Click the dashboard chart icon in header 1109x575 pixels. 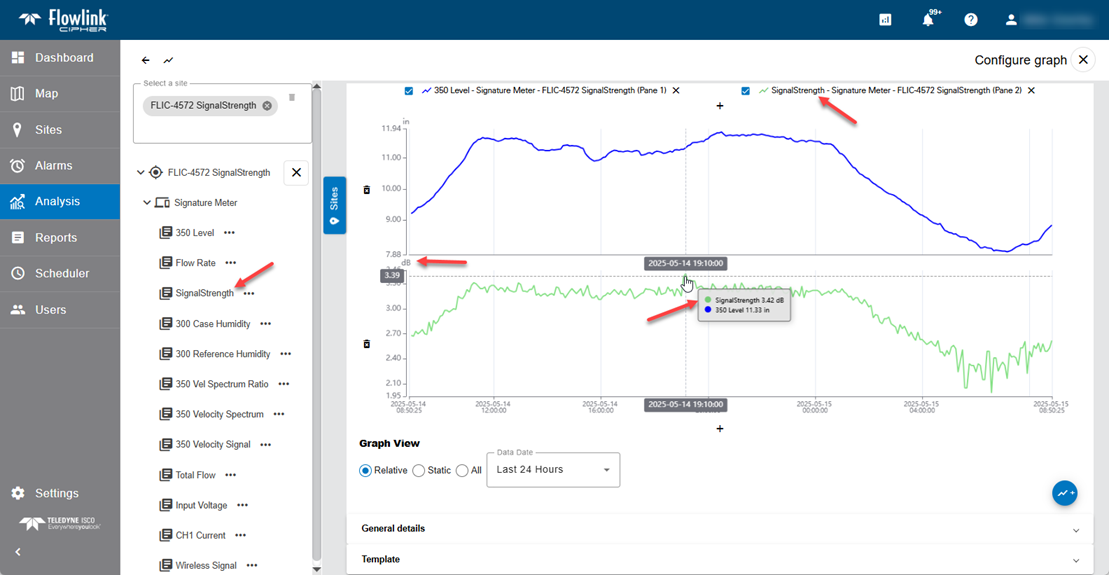click(x=885, y=20)
